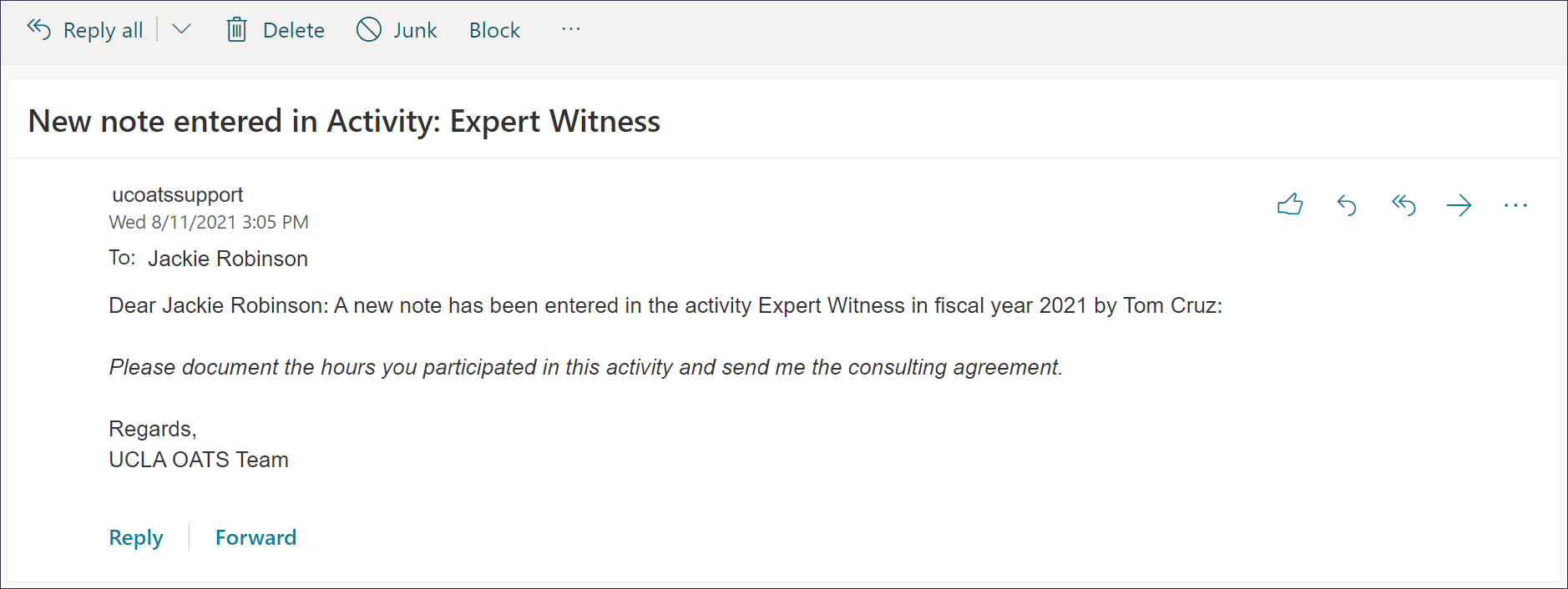Click the Junk text label
1568x589 pixels.
point(415,30)
